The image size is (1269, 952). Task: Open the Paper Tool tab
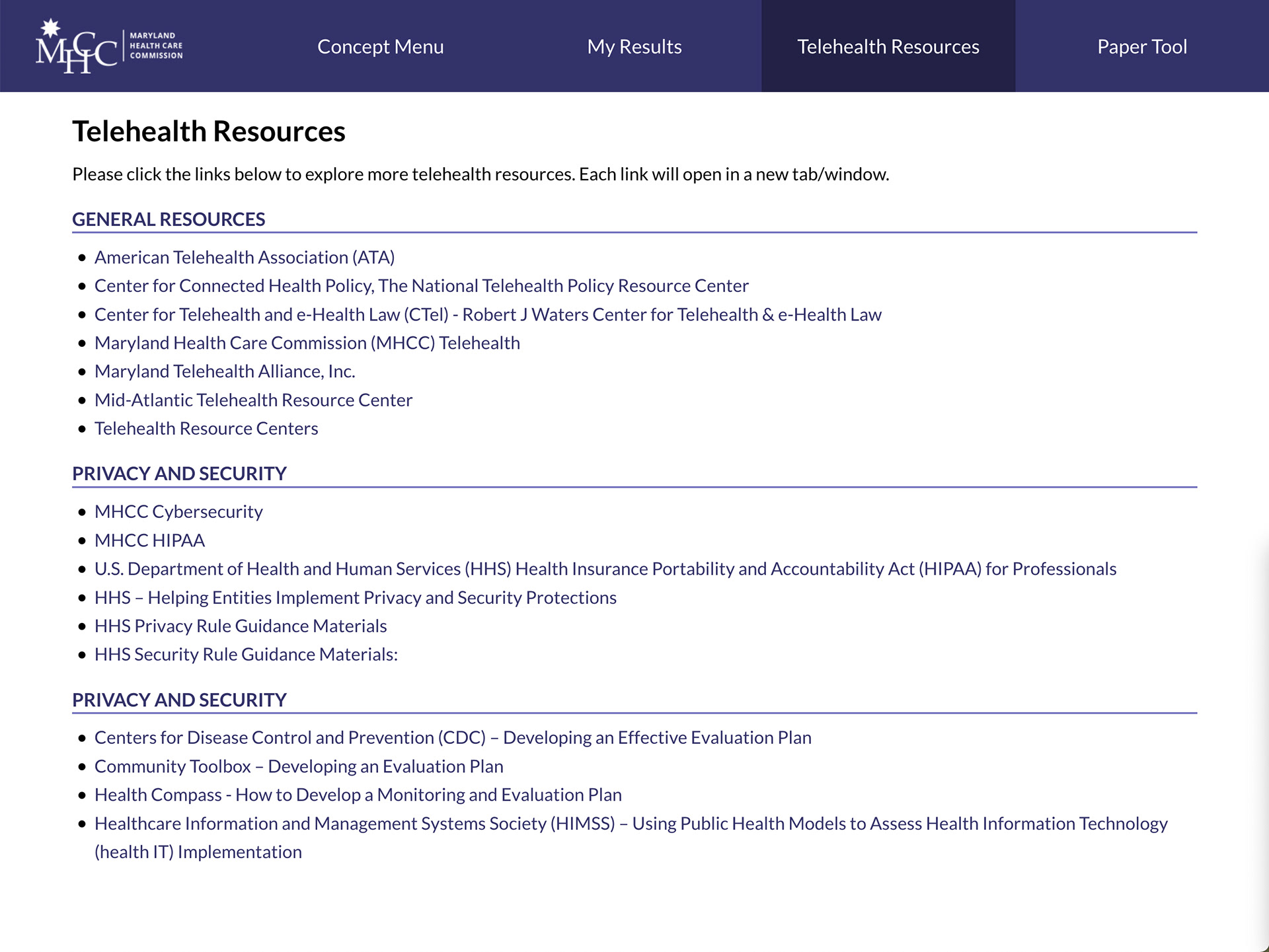pos(1142,46)
